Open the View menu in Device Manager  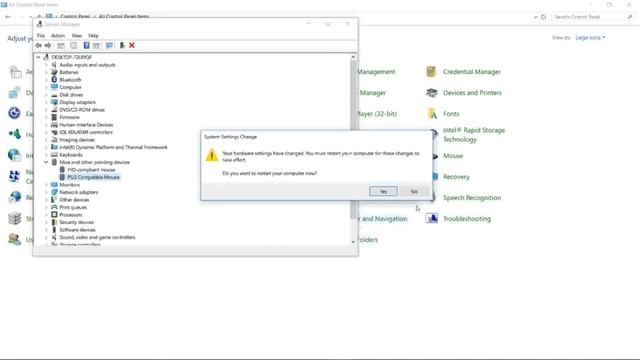(77, 36)
